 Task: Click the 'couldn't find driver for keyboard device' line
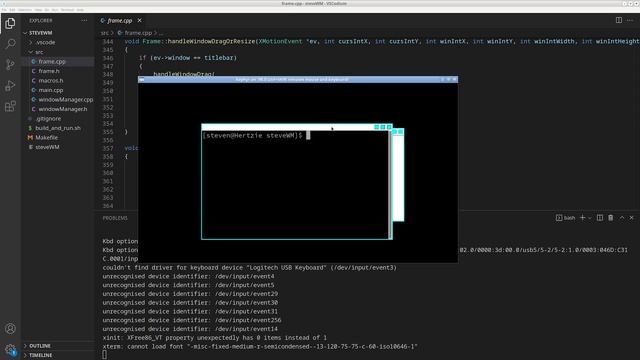point(249,268)
